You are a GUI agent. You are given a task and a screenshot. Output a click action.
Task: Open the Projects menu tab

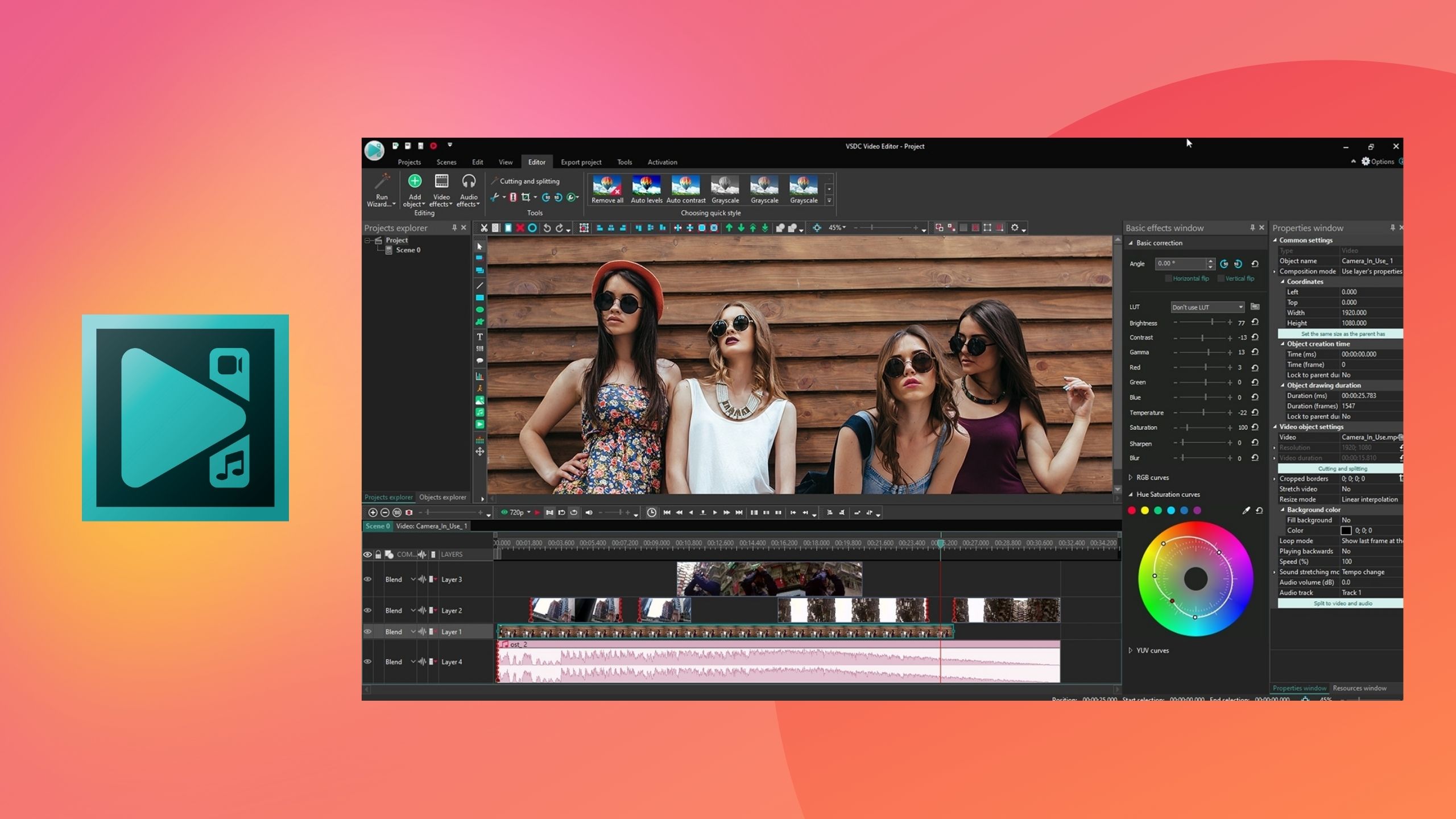coord(409,162)
